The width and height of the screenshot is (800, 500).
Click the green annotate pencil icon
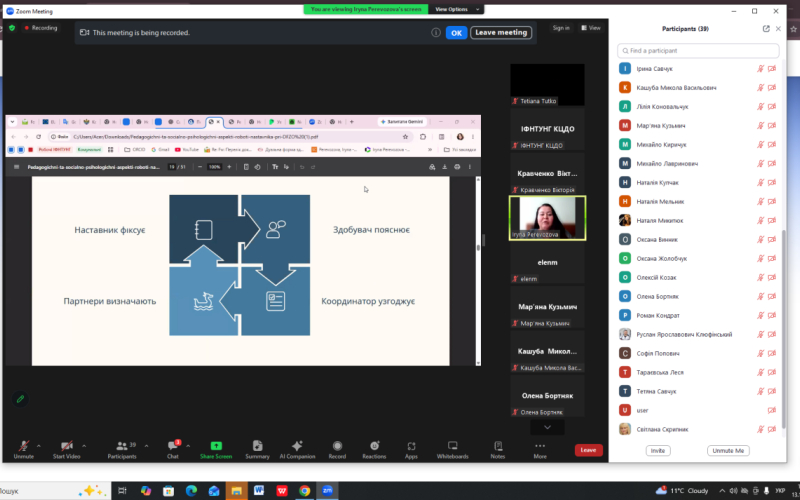(x=20, y=399)
